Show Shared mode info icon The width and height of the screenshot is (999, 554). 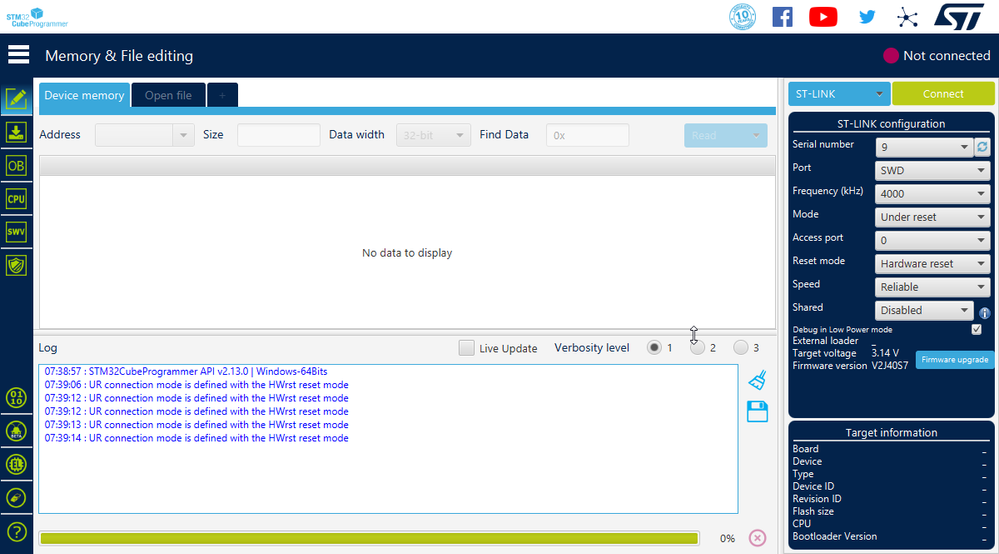coord(984,313)
